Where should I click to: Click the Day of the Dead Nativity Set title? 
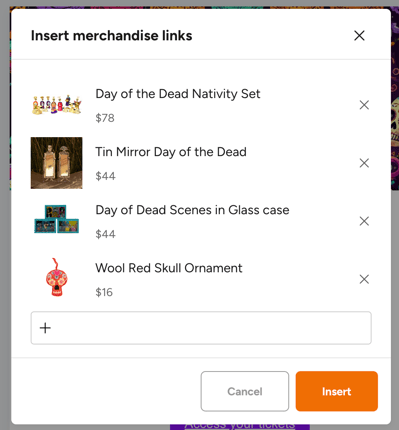178,94
